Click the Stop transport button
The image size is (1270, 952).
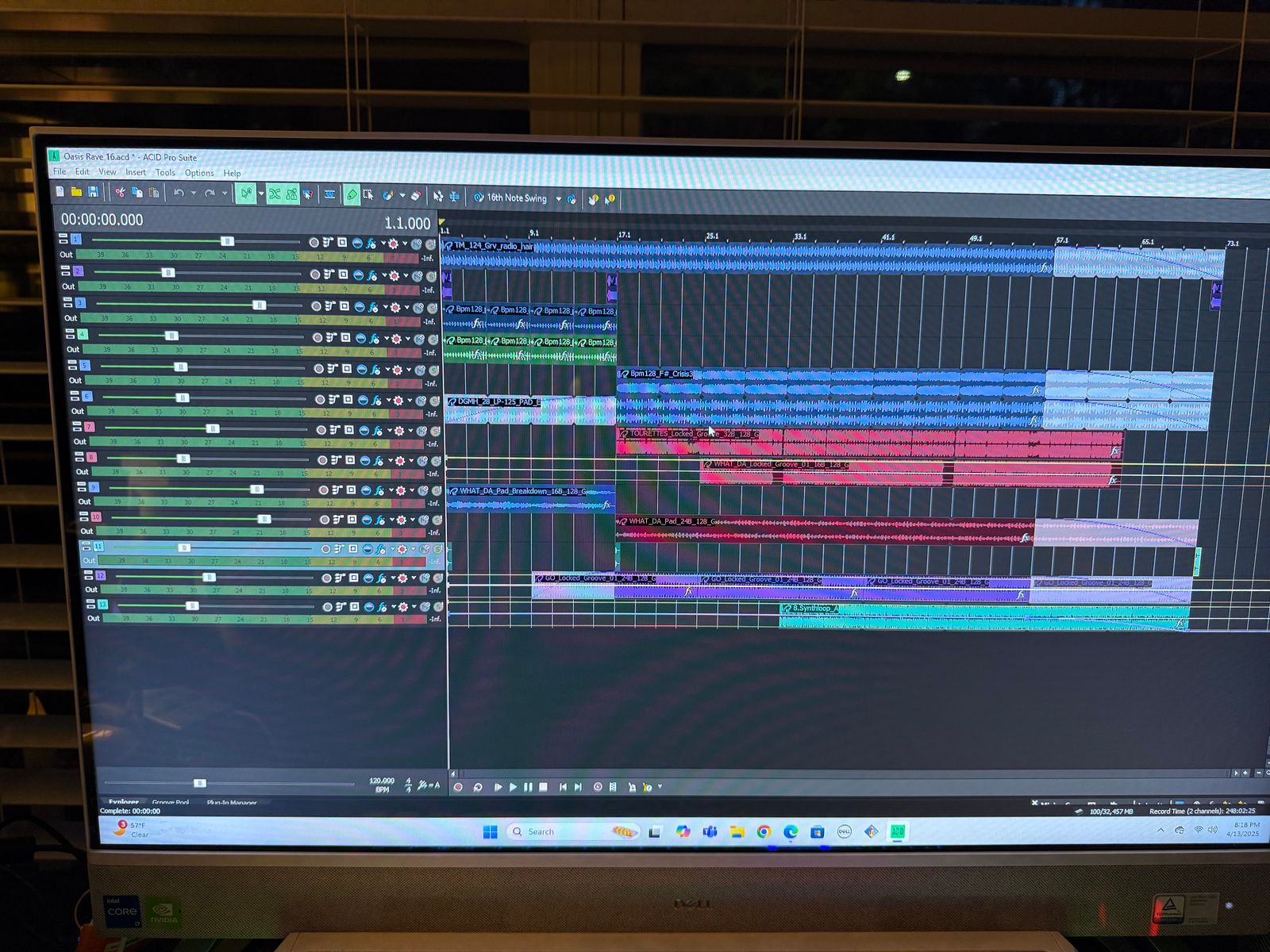[544, 787]
